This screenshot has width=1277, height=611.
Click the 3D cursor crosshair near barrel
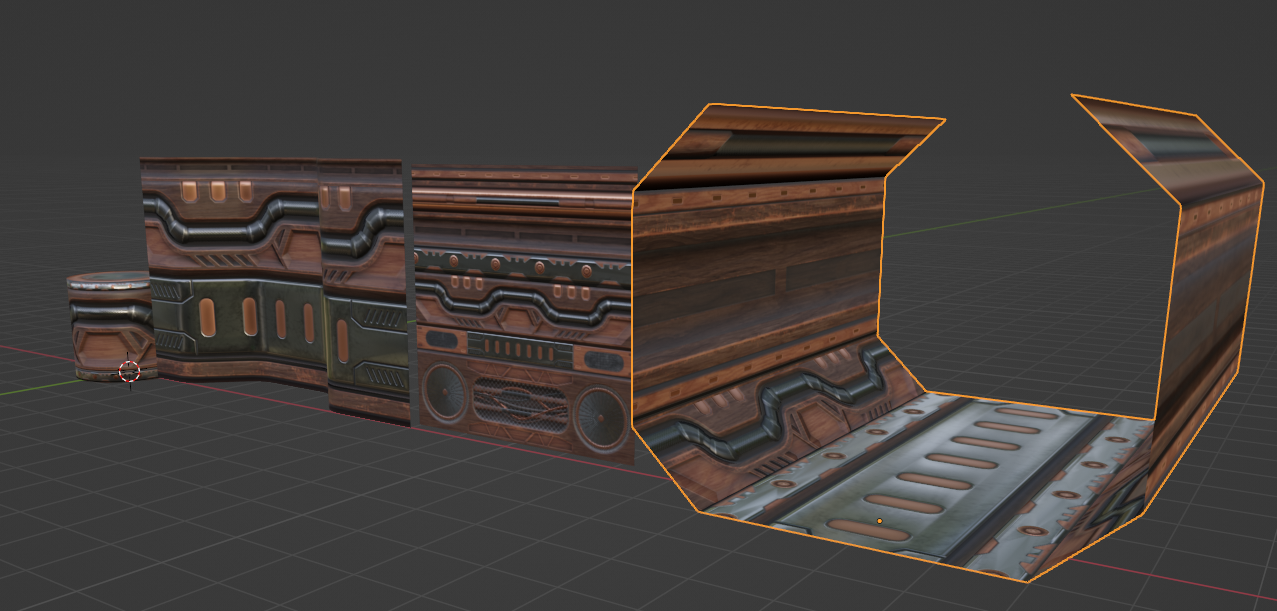click(129, 372)
